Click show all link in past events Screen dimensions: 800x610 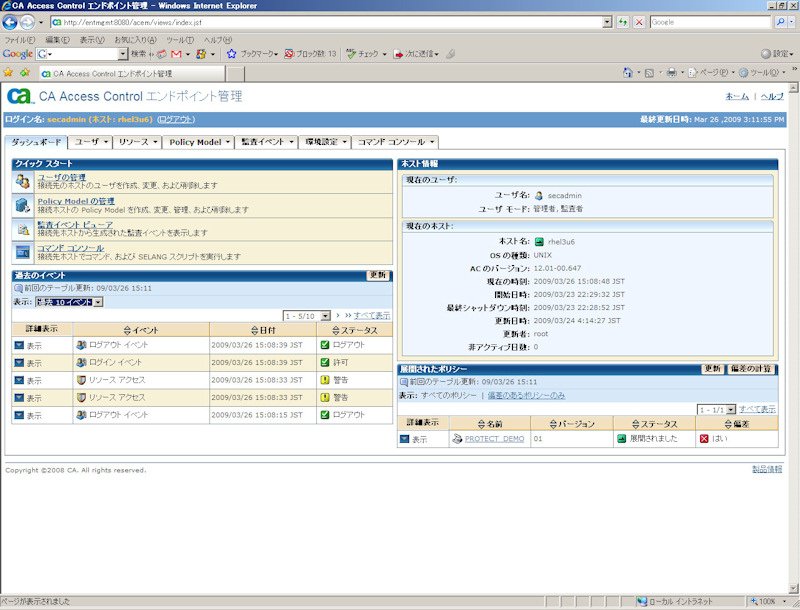[x=372, y=316]
